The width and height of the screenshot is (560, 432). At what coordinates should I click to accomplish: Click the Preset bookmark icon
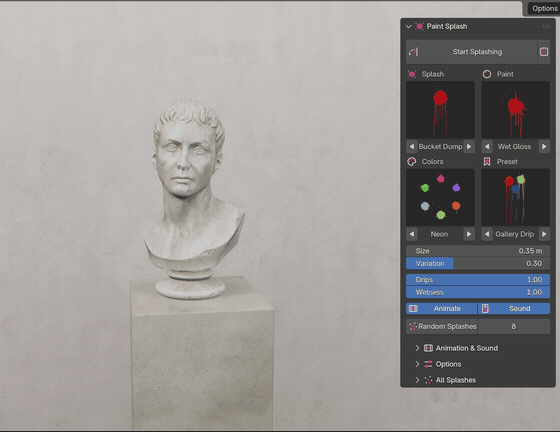487,161
